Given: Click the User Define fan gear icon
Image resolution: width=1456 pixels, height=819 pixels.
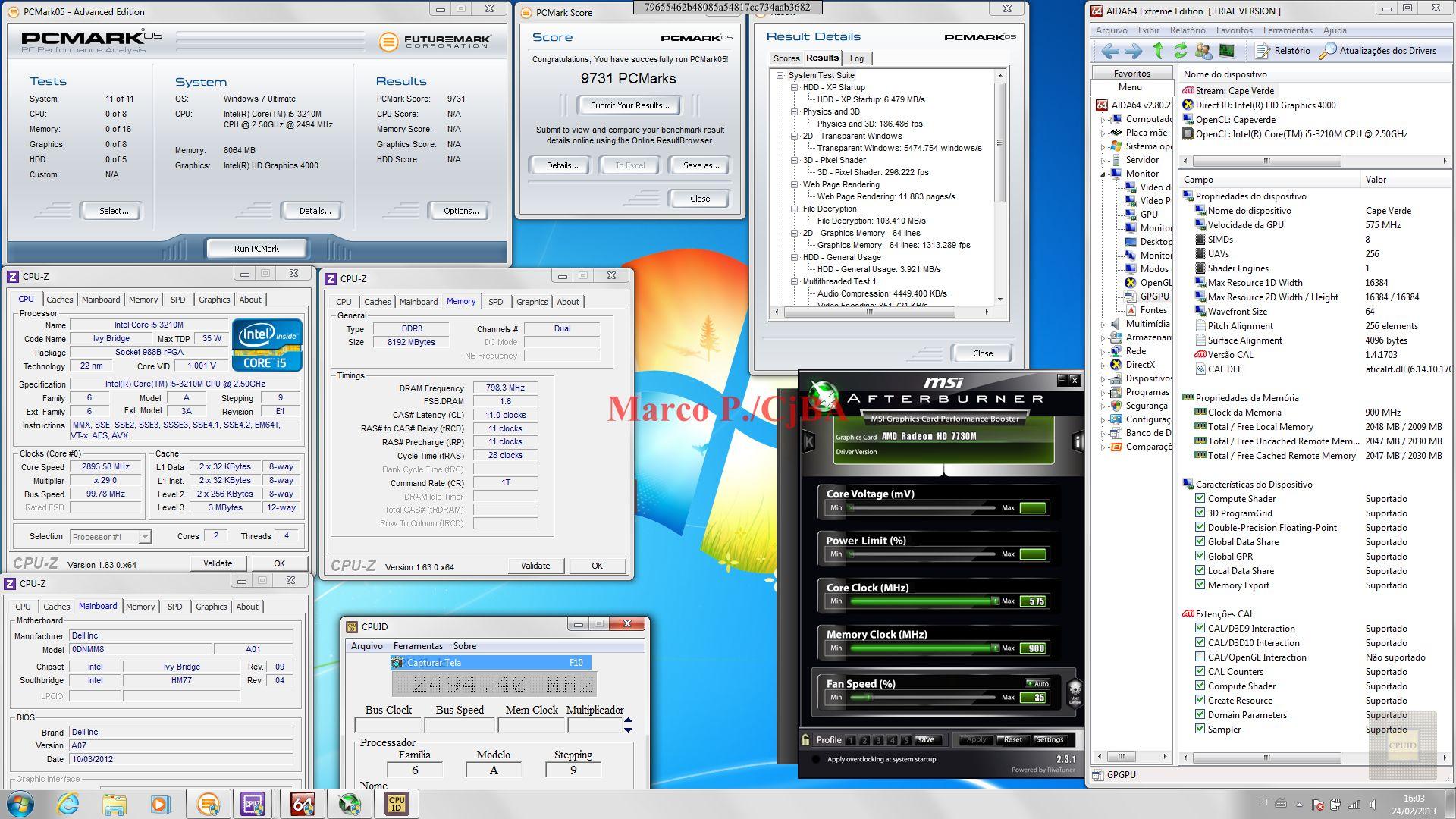Looking at the screenshot, I should (x=1075, y=692).
